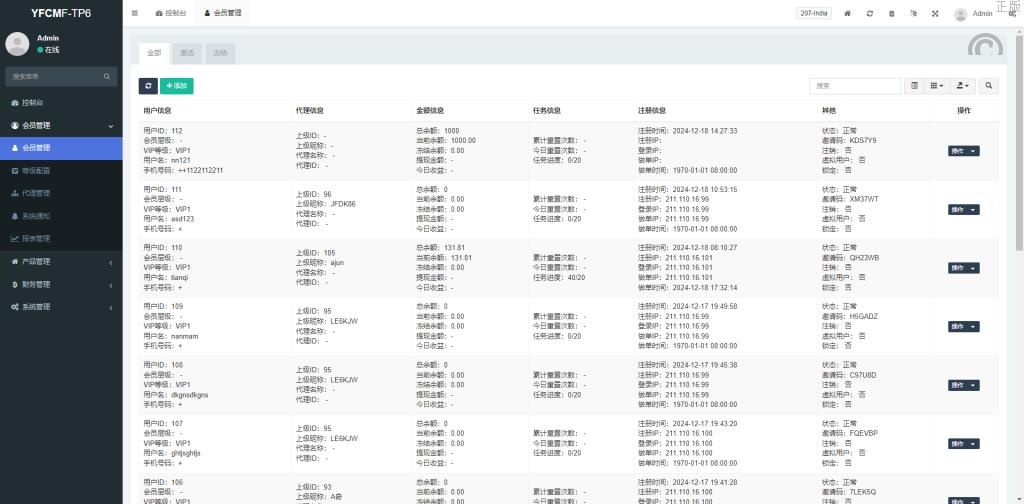Open 操作 dropdown for user ID 112
This screenshot has width=1024, height=504.
pyautogui.click(x=963, y=151)
